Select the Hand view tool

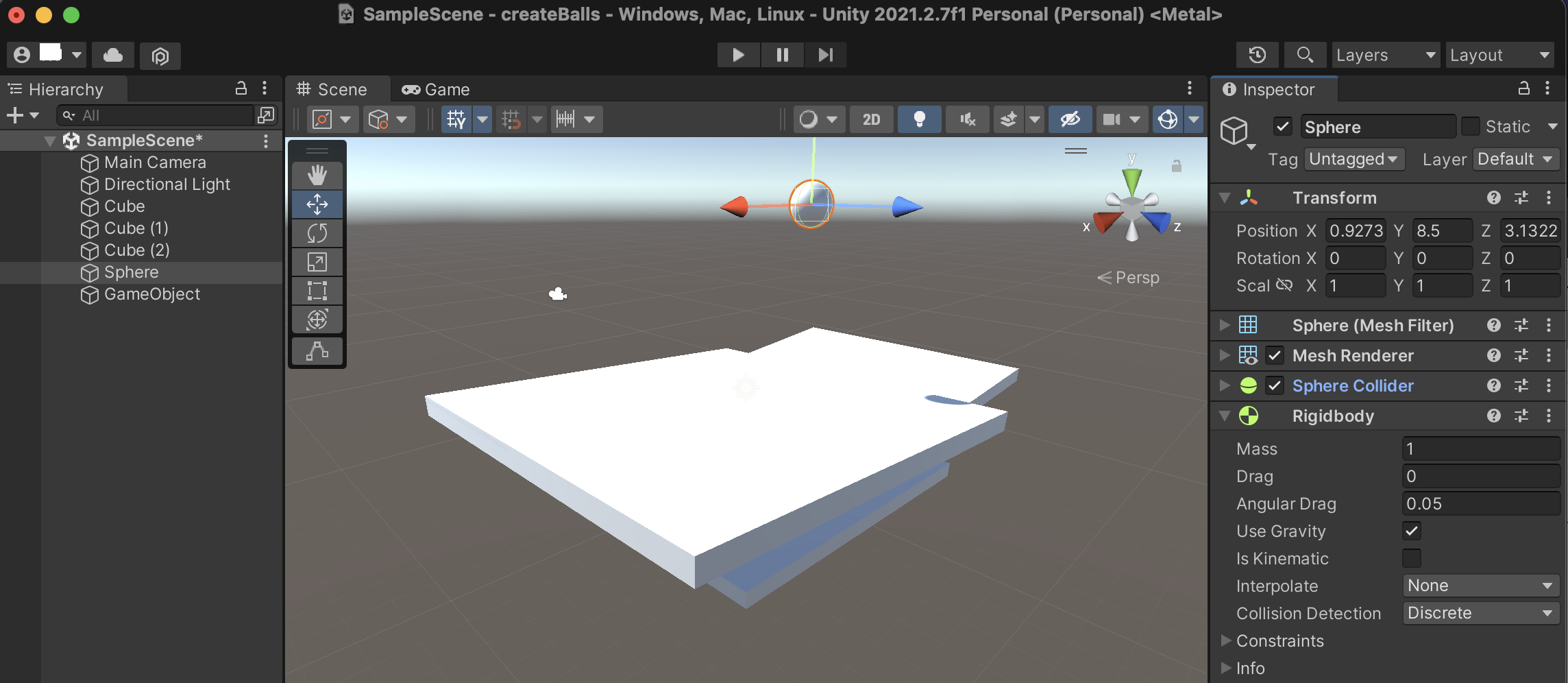[317, 176]
